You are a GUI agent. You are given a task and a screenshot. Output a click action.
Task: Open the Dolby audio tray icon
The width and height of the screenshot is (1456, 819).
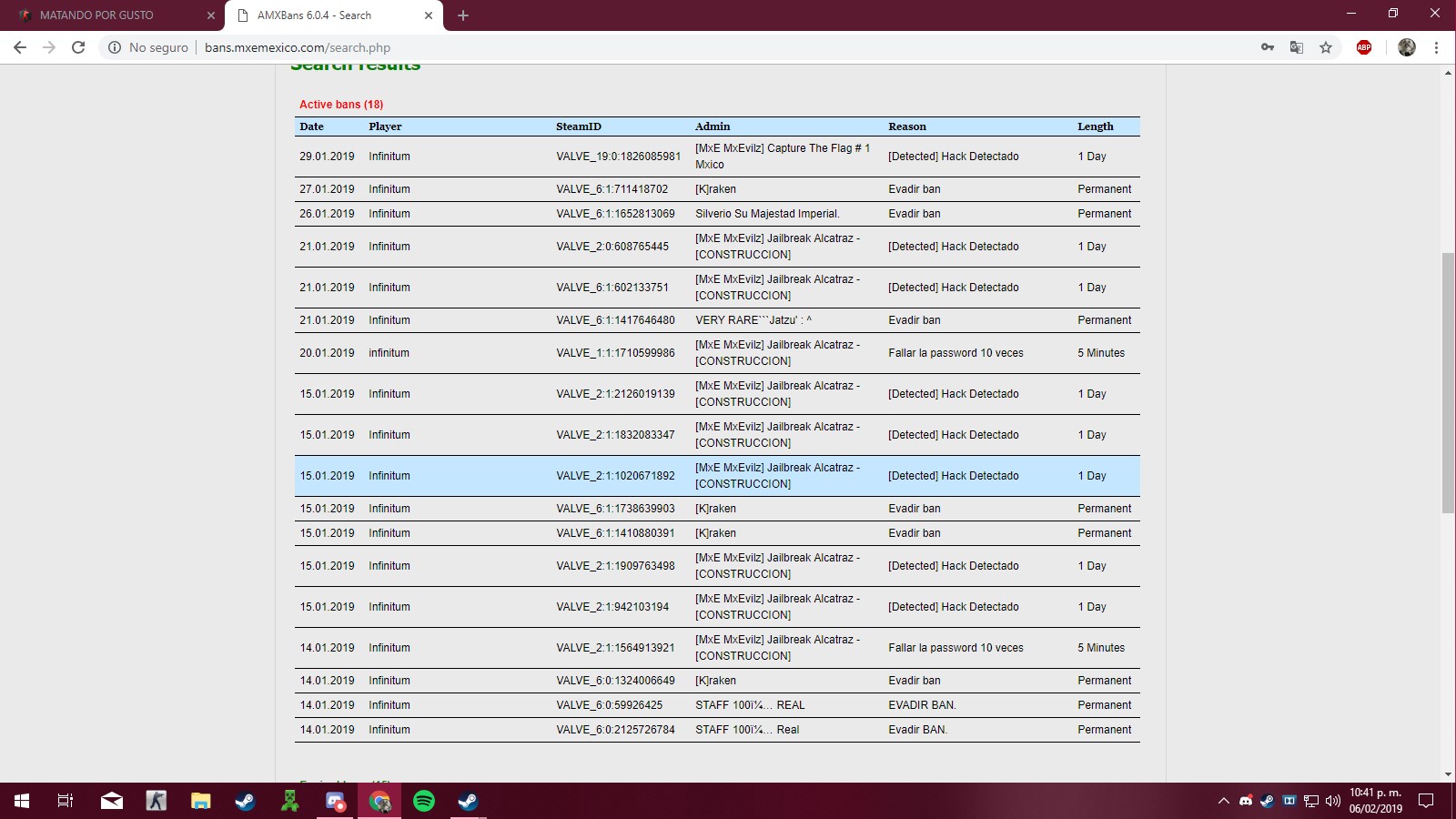(1289, 801)
